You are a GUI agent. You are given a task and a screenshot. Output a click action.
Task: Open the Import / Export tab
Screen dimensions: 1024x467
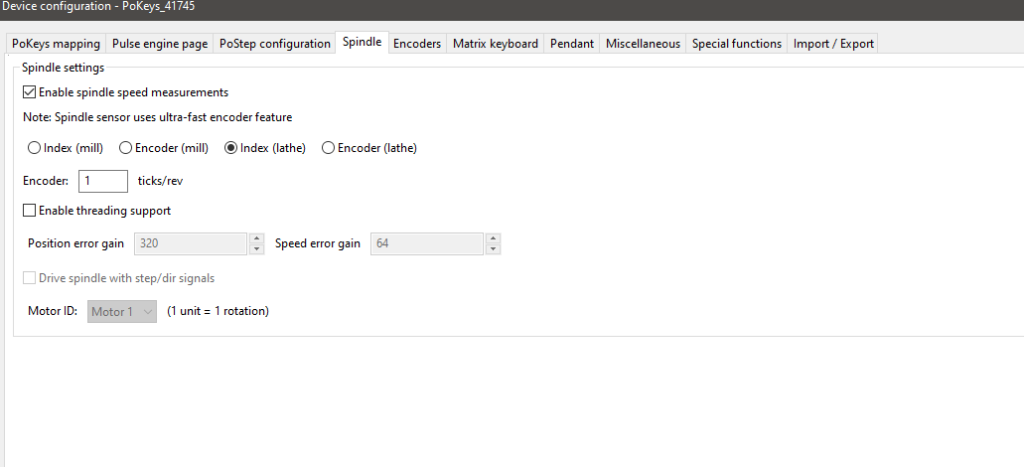pos(833,44)
